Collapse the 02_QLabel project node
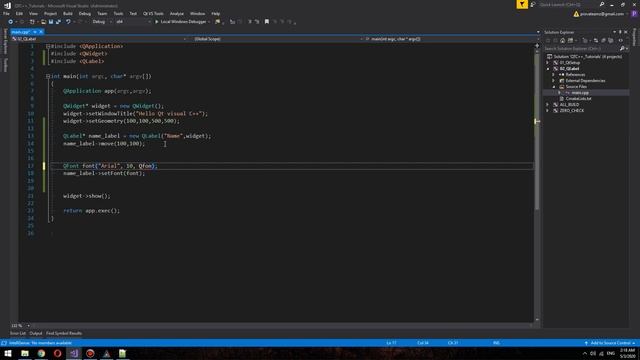 pos(548,69)
